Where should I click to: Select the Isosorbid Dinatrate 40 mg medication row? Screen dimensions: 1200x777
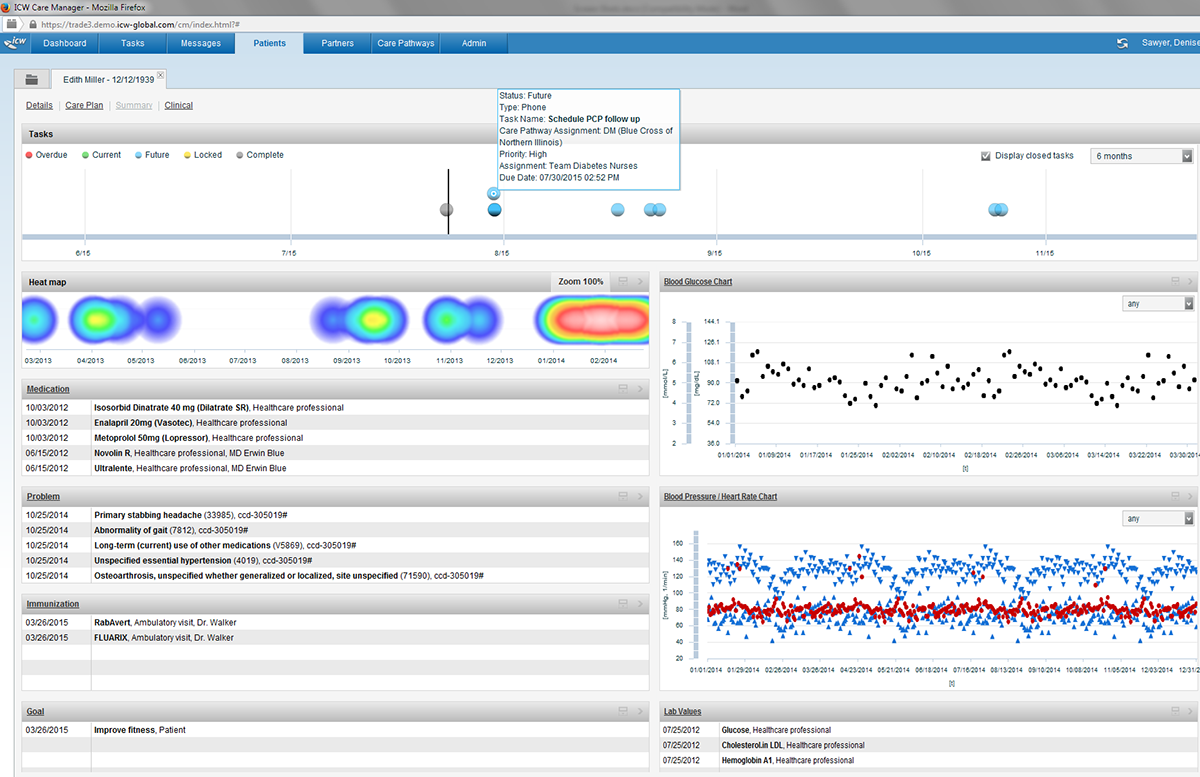[336, 407]
